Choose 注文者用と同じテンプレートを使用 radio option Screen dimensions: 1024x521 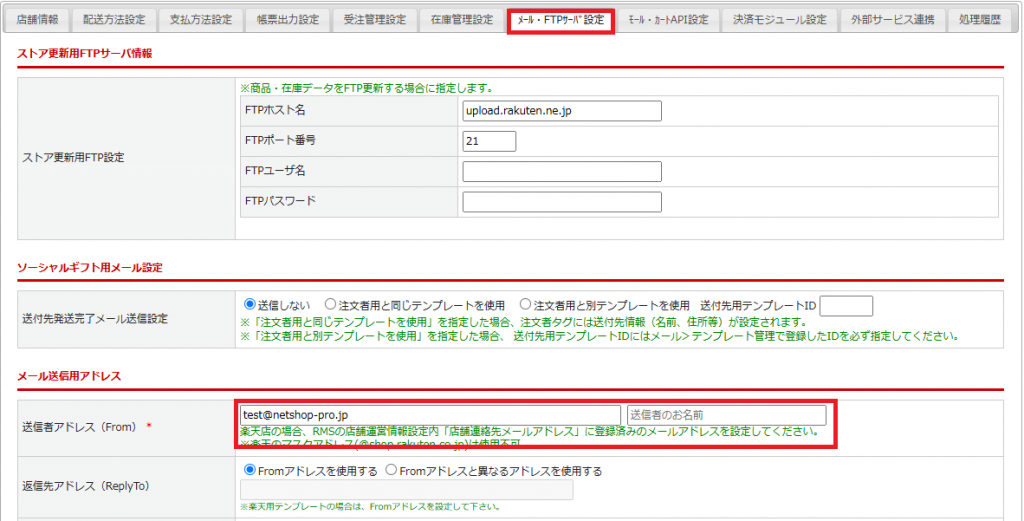pyautogui.click(x=330, y=304)
